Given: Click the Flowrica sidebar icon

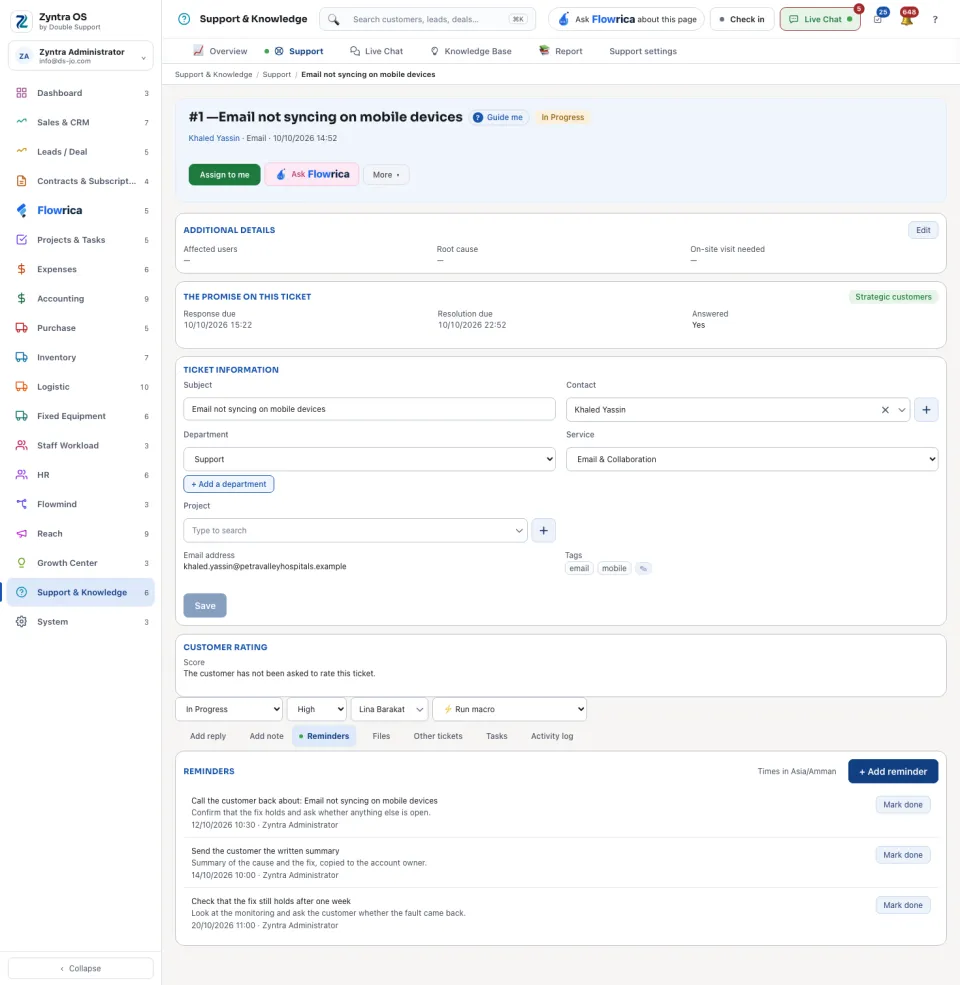Looking at the screenshot, I should point(21,210).
